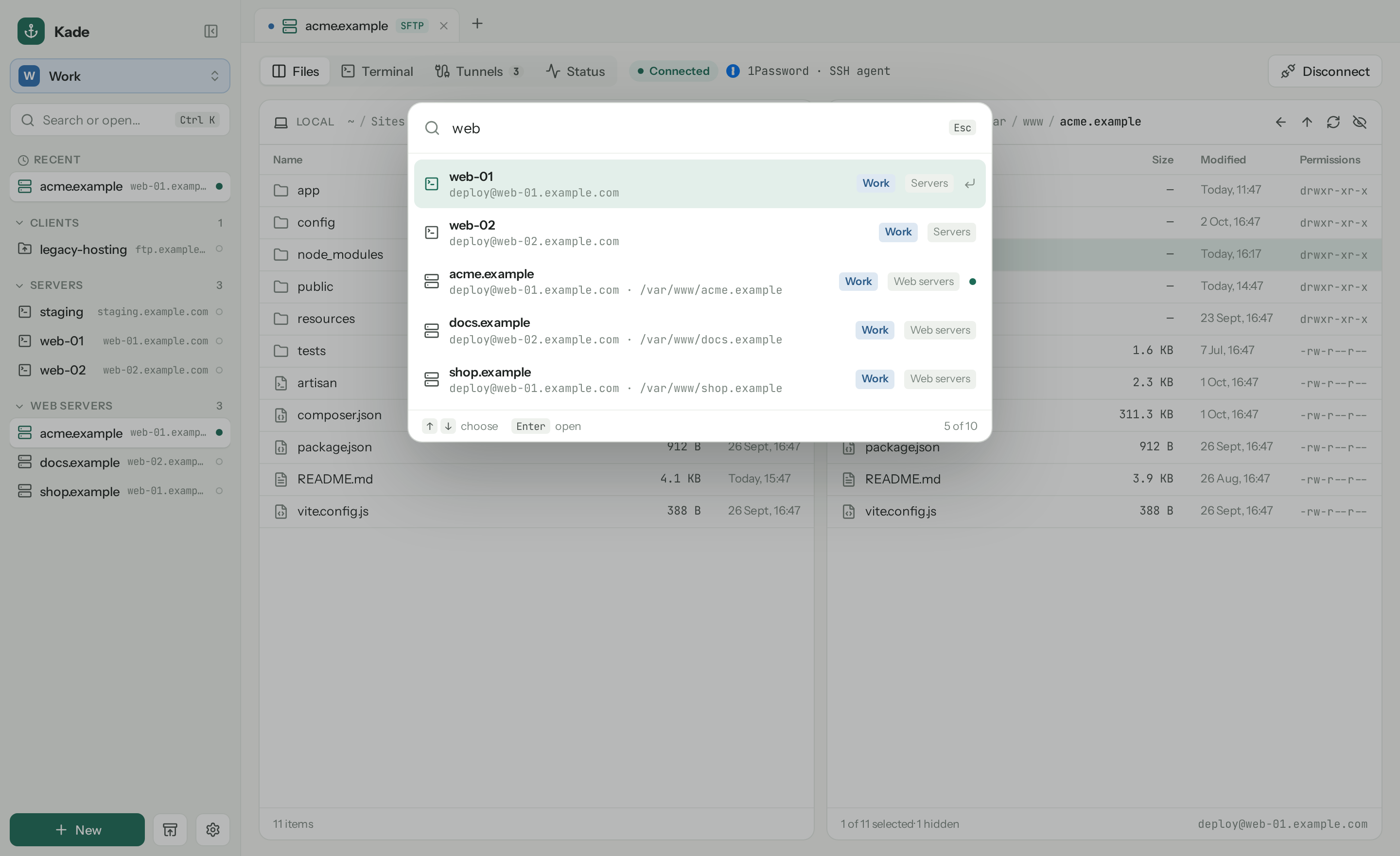Pick shop.example result in the palette
1400x856 pixels.
click(700, 379)
